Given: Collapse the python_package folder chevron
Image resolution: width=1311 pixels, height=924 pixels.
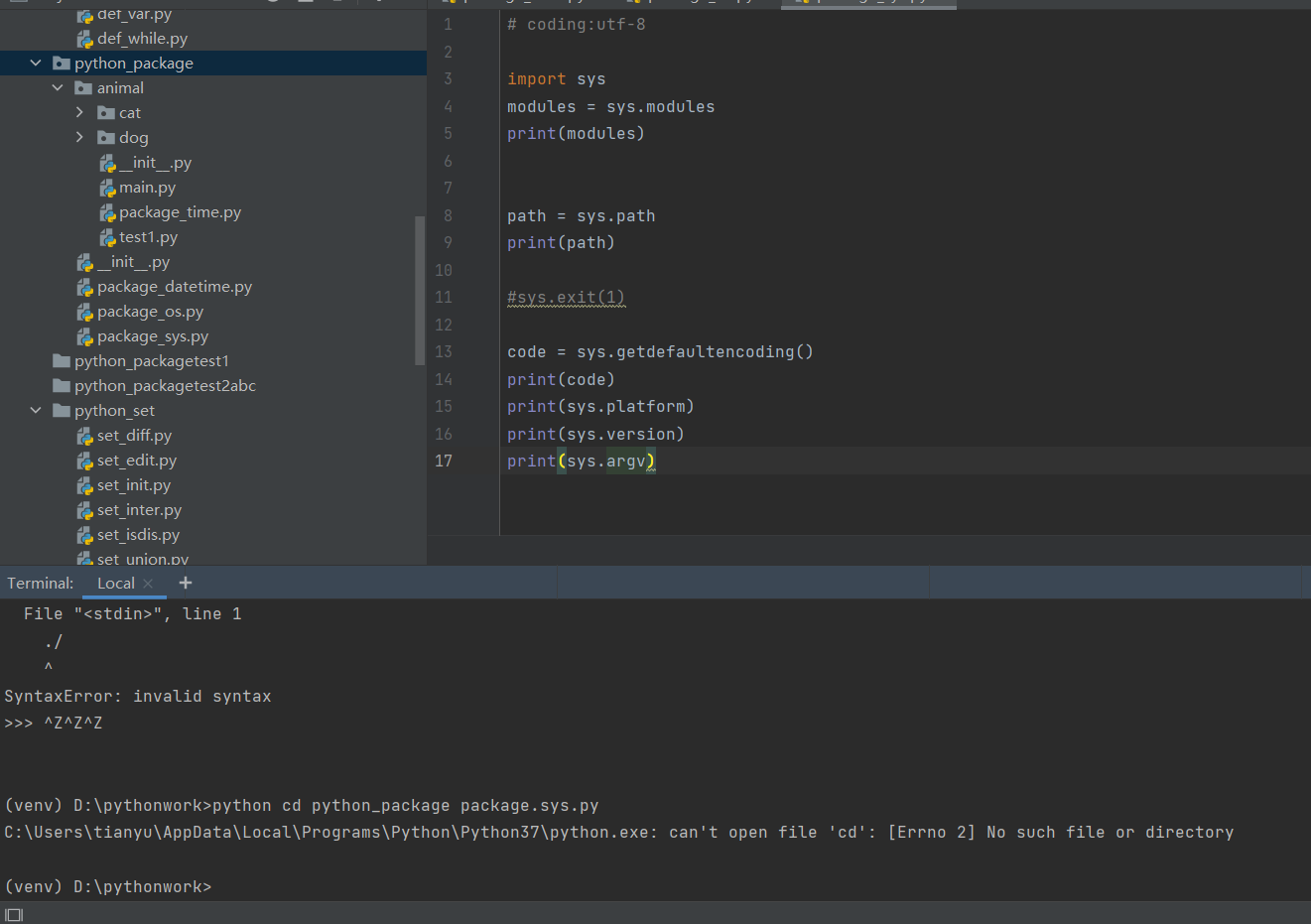Looking at the screenshot, I should [x=36, y=63].
